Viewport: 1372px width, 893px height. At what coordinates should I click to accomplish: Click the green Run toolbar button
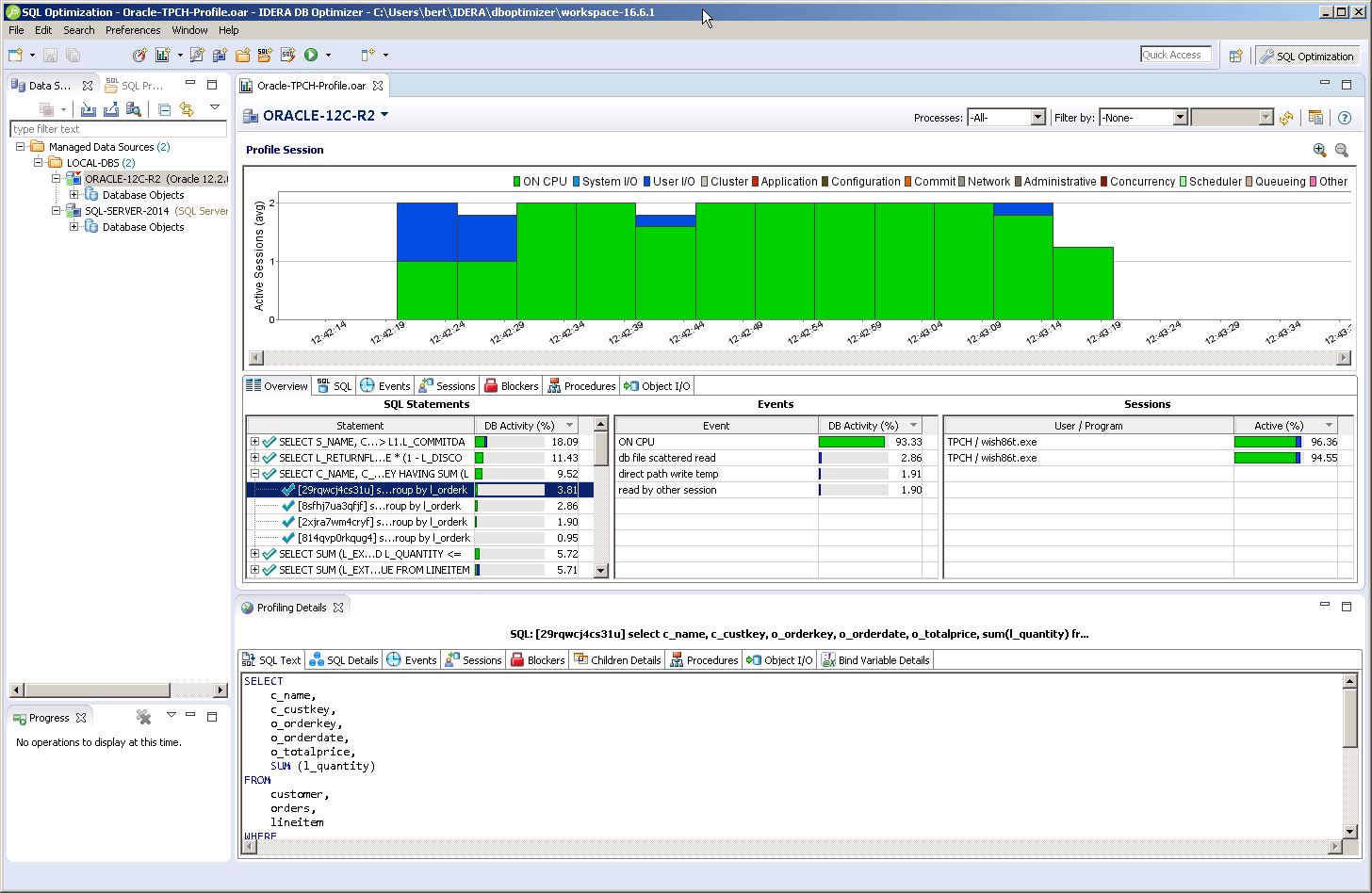(x=311, y=56)
